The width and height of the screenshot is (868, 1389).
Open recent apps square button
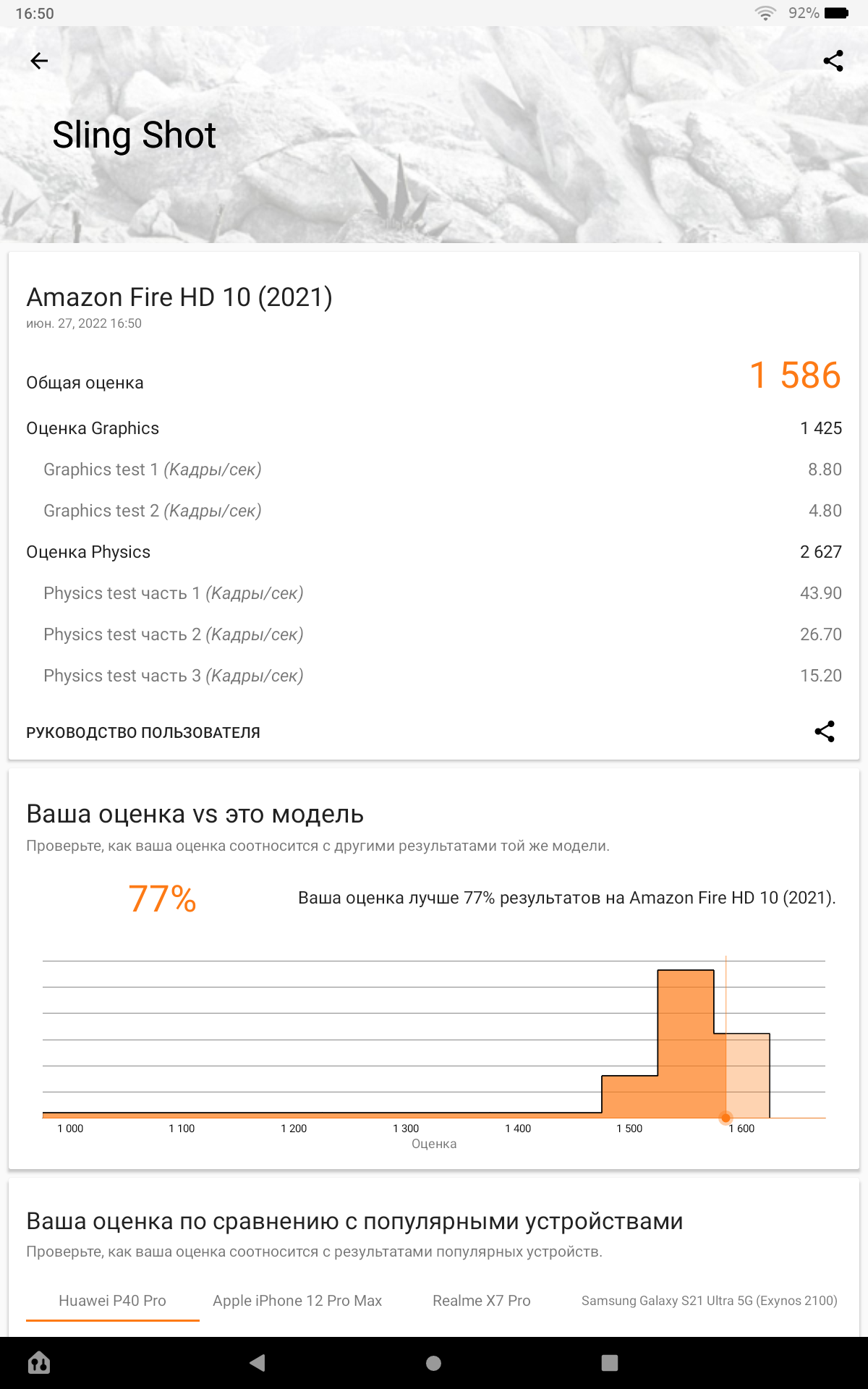tap(610, 1363)
